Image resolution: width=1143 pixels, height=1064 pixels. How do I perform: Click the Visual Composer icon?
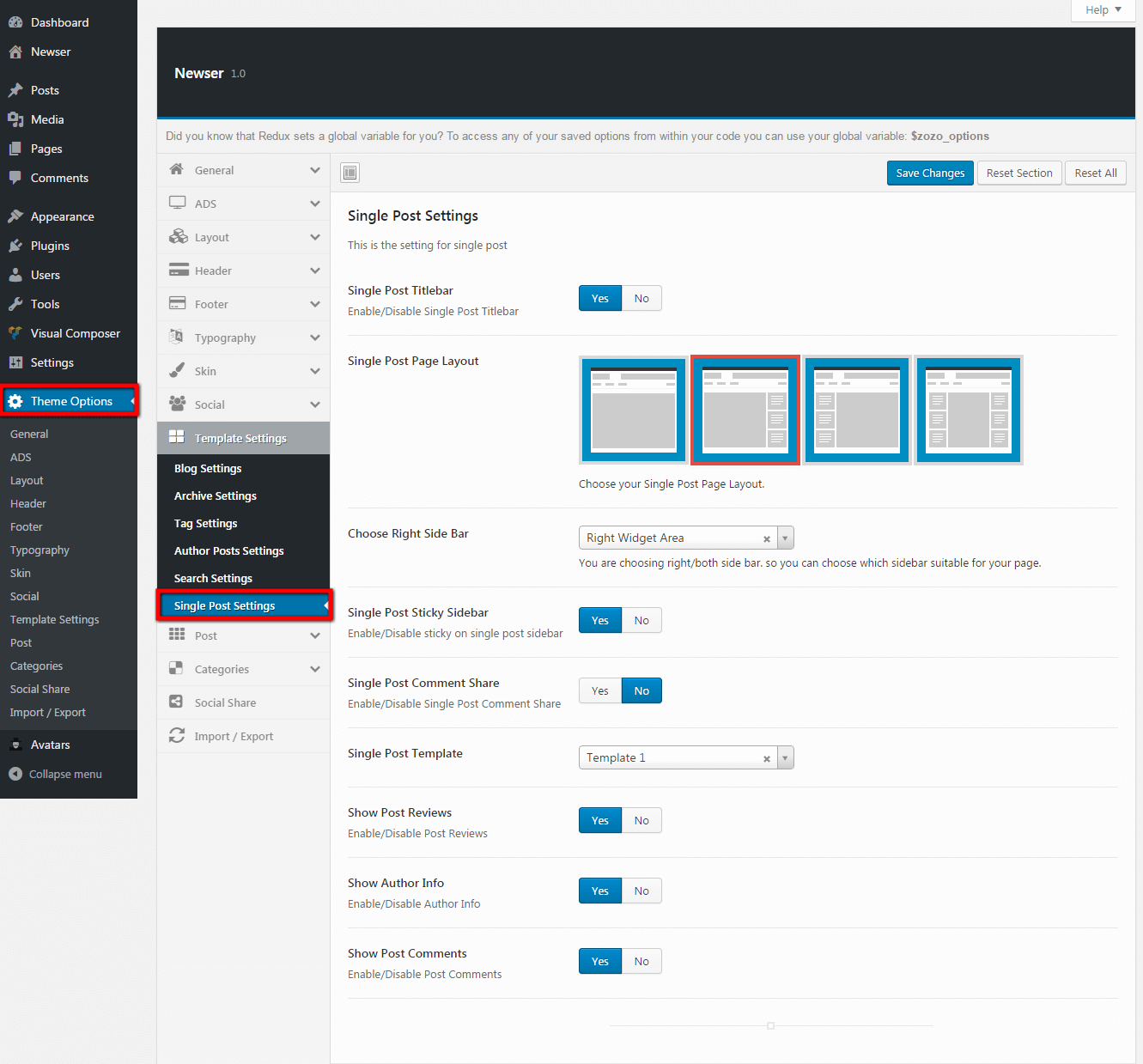click(x=15, y=333)
